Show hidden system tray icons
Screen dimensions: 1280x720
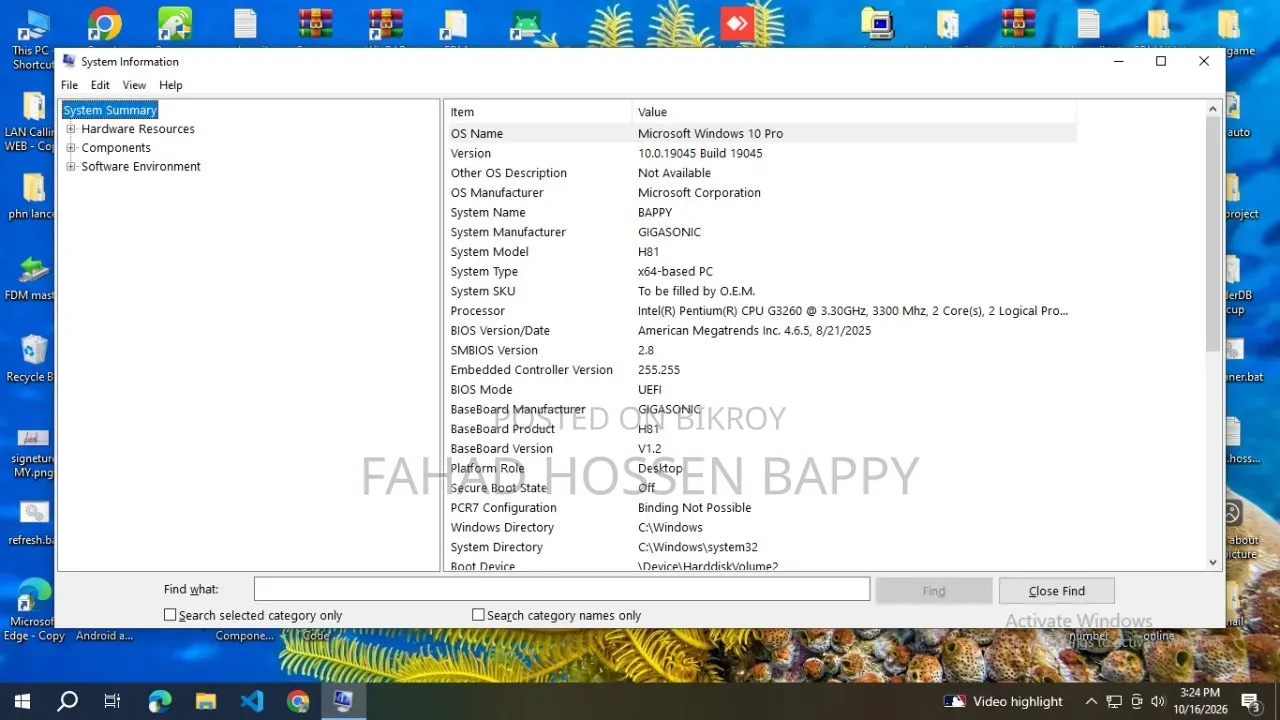(x=1091, y=701)
